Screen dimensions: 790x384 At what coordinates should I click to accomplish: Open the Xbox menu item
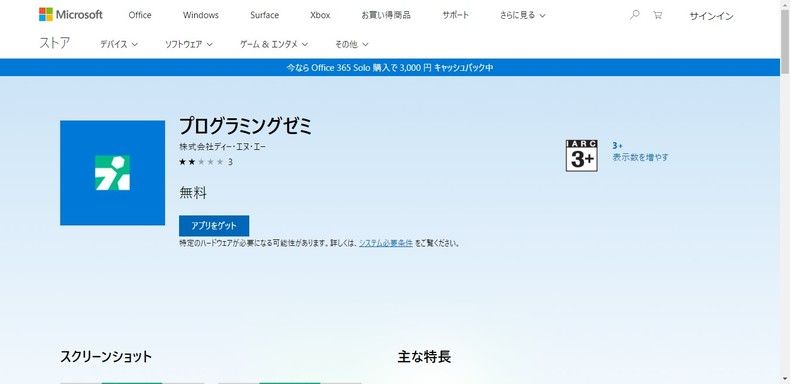point(320,15)
